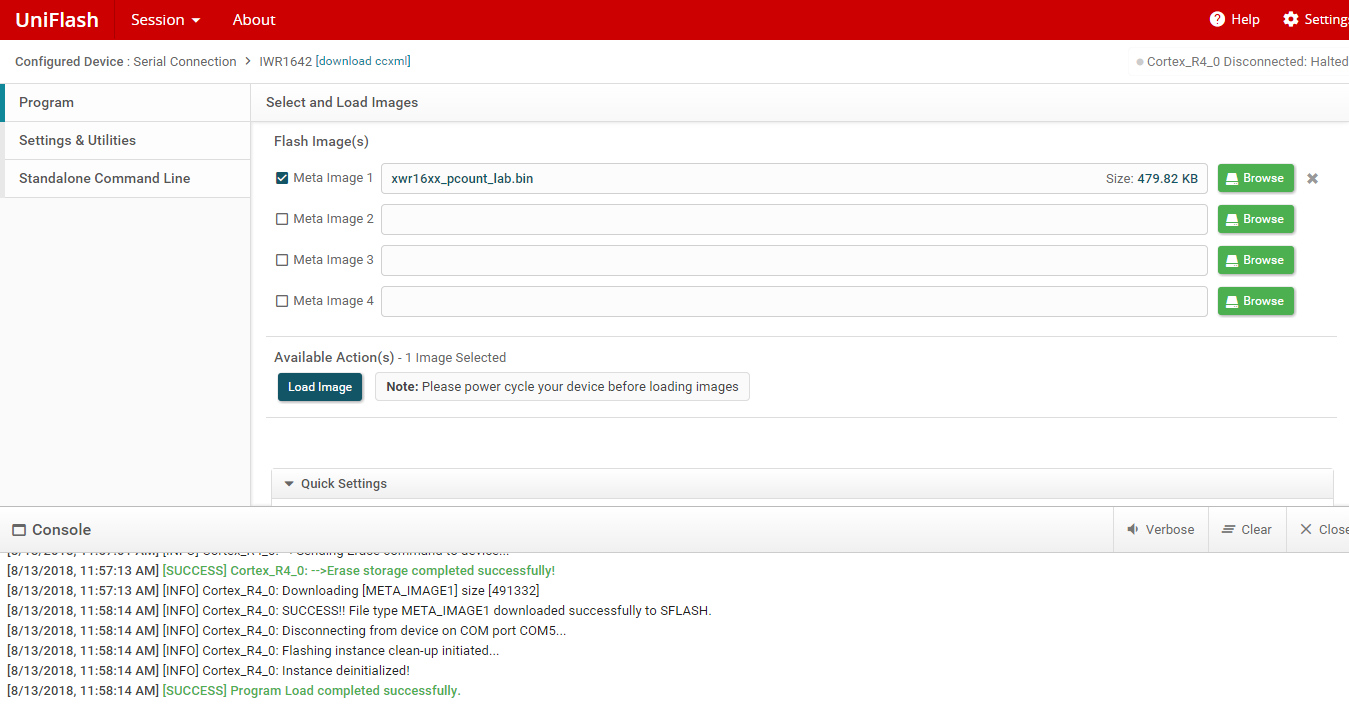
Task: Check the Meta Image 2 checkbox
Action: coord(282,219)
